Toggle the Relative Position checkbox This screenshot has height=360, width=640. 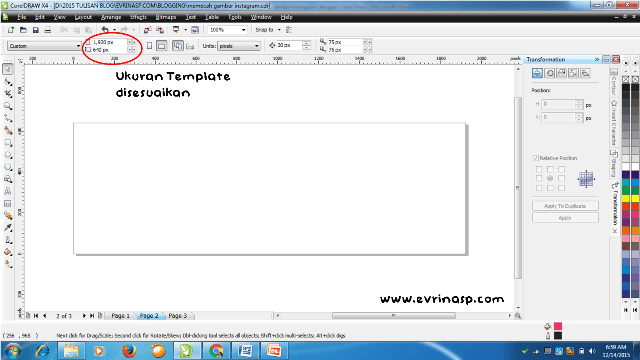(535, 158)
